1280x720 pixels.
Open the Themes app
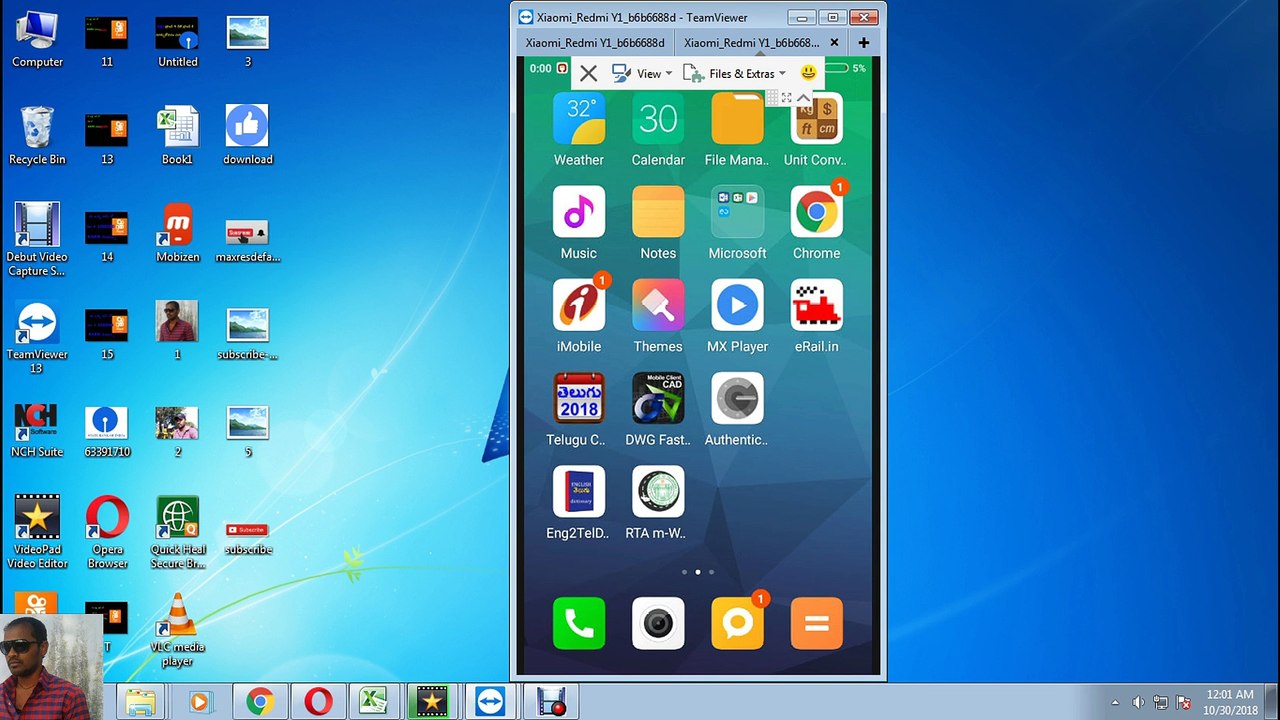[658, 305]
